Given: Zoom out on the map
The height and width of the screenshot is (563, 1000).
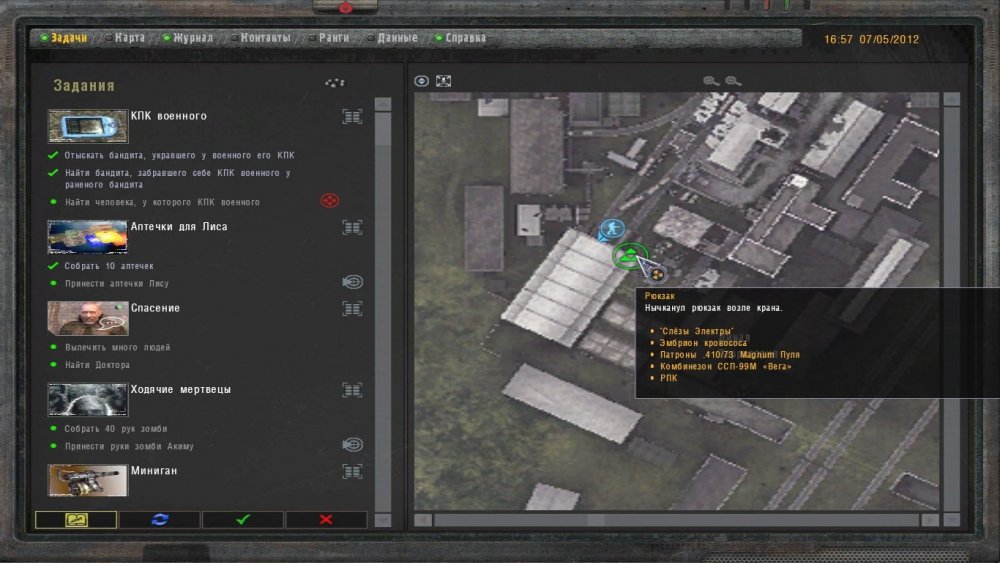Looking at the screenshot, I should point(733,81).
